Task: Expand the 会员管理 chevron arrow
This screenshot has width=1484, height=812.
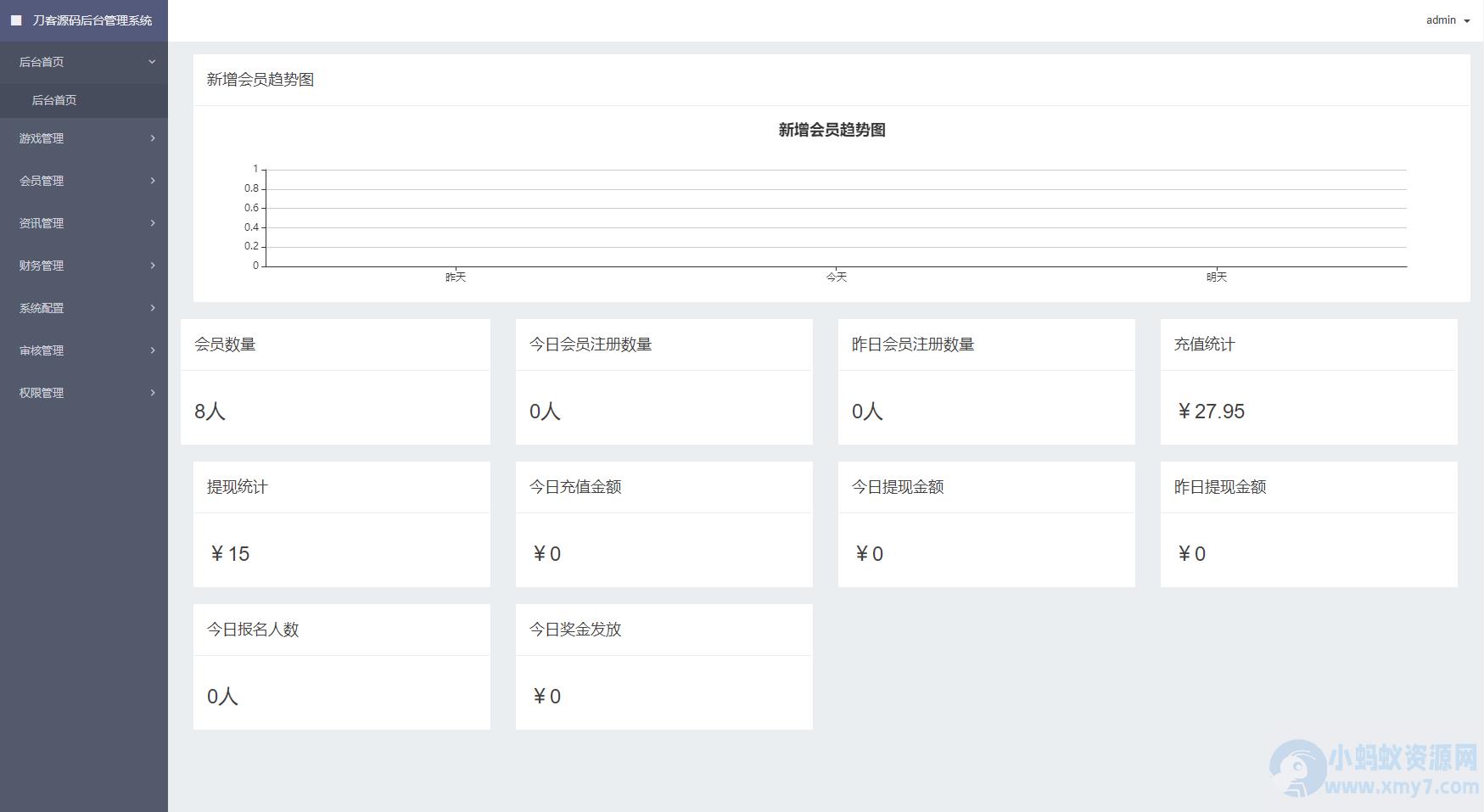Action: (153, 180)
